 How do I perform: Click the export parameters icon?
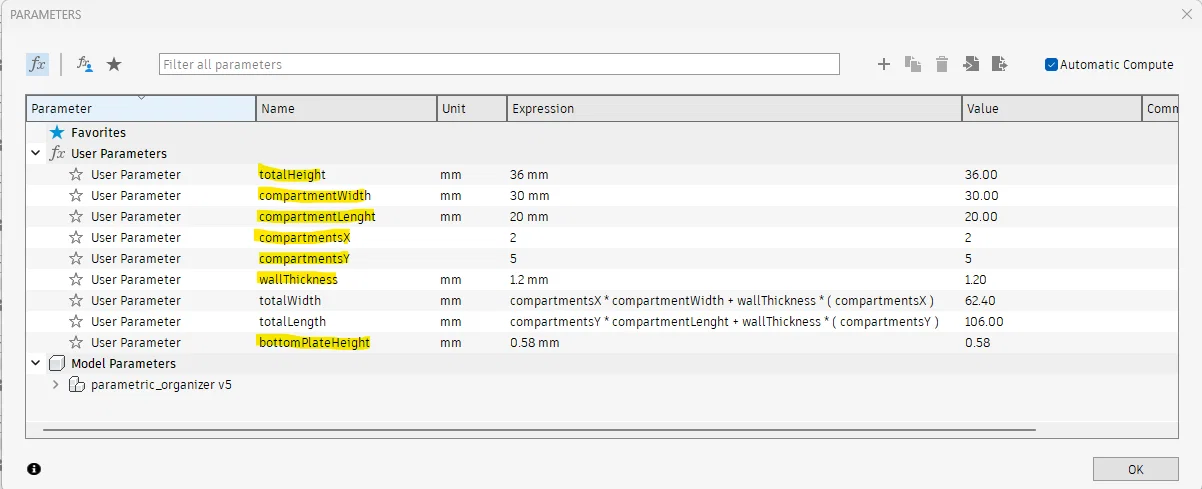998,64
